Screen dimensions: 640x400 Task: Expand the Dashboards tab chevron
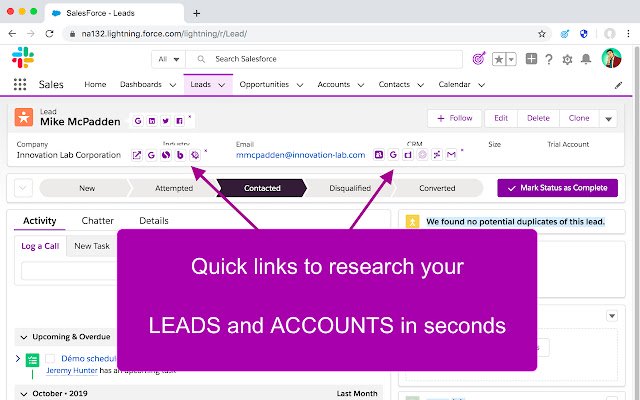pos(173,85)
